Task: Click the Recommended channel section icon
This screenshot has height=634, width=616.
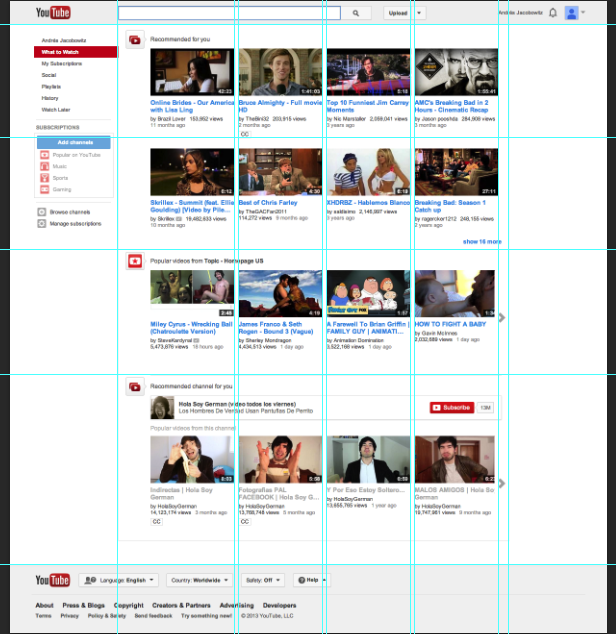Action: [135, 387]
